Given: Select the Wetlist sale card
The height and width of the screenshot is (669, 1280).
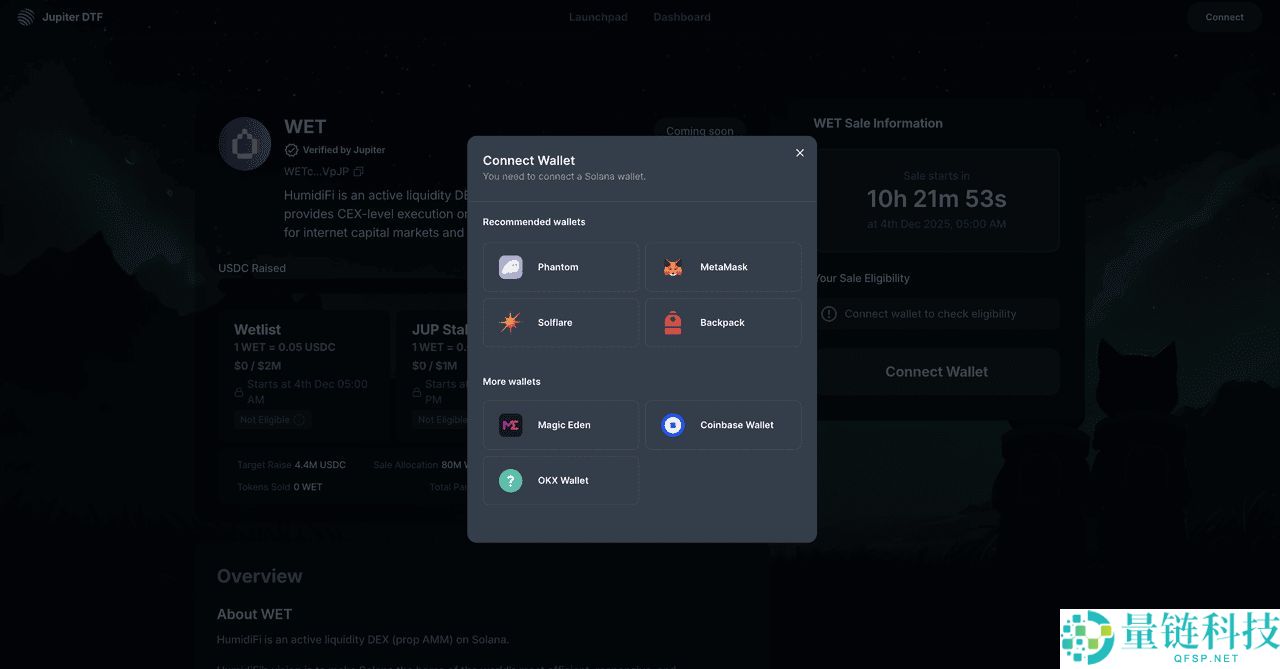Looking at the screenshot, I should point(304,370).
